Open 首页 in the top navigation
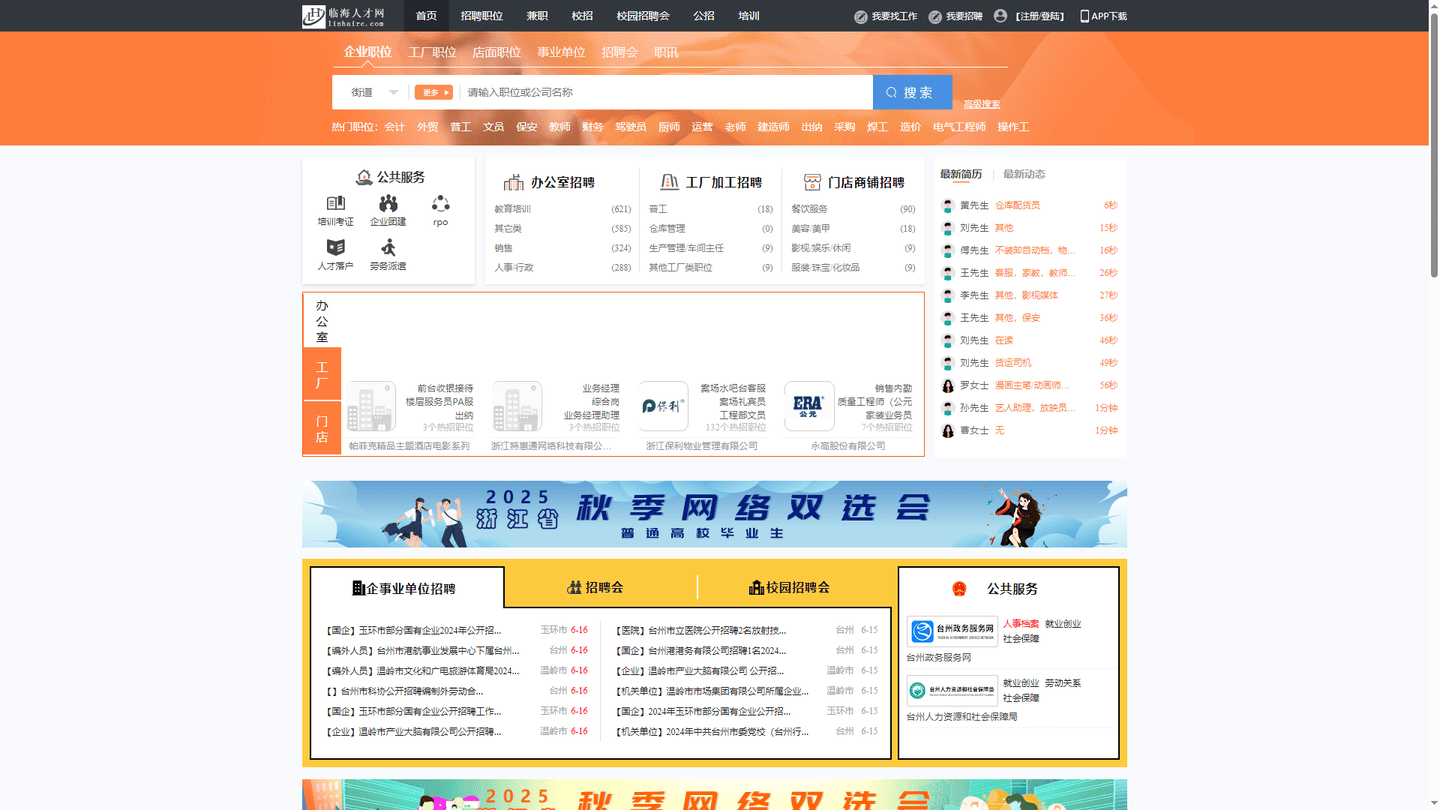Viewport: 1440px width, 810px height. pyautogui.click(x=426, y=16)
